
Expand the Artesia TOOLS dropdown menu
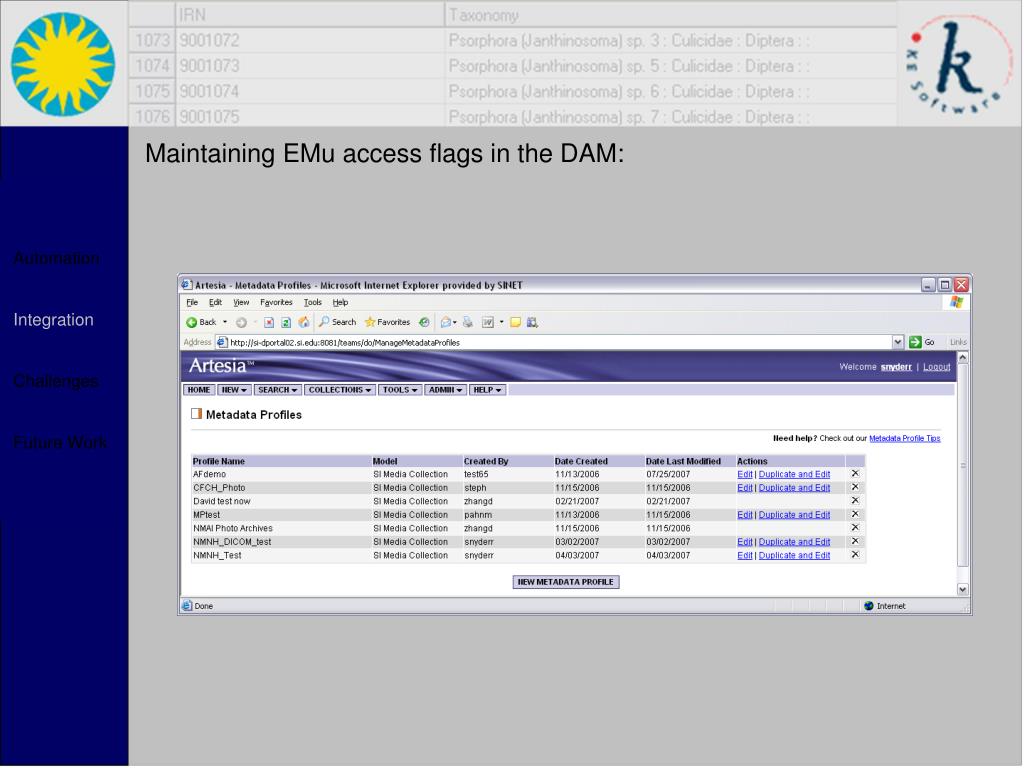coord(400,391)
